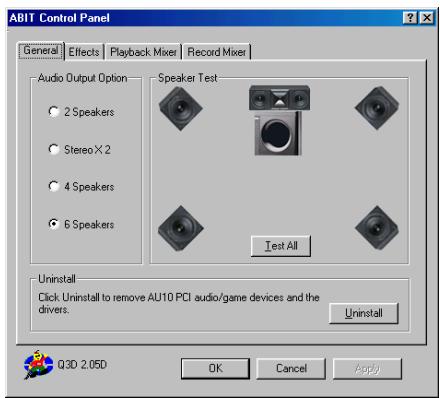Test the rear right speaker icon

tap(377, 228)
